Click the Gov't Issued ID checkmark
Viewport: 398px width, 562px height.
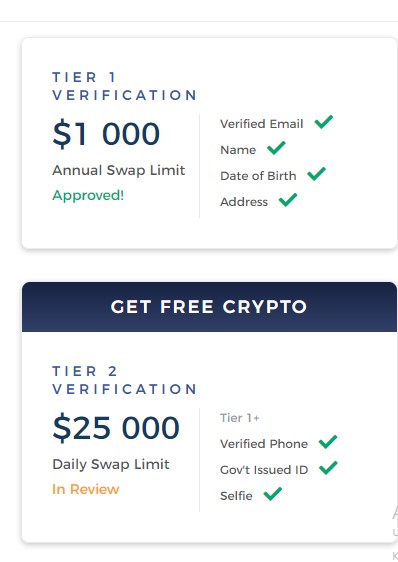[x=328, y=468]
